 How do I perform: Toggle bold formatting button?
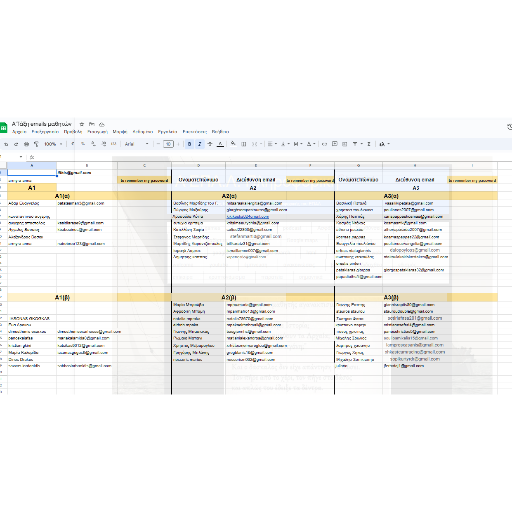(x=189, y=144)
